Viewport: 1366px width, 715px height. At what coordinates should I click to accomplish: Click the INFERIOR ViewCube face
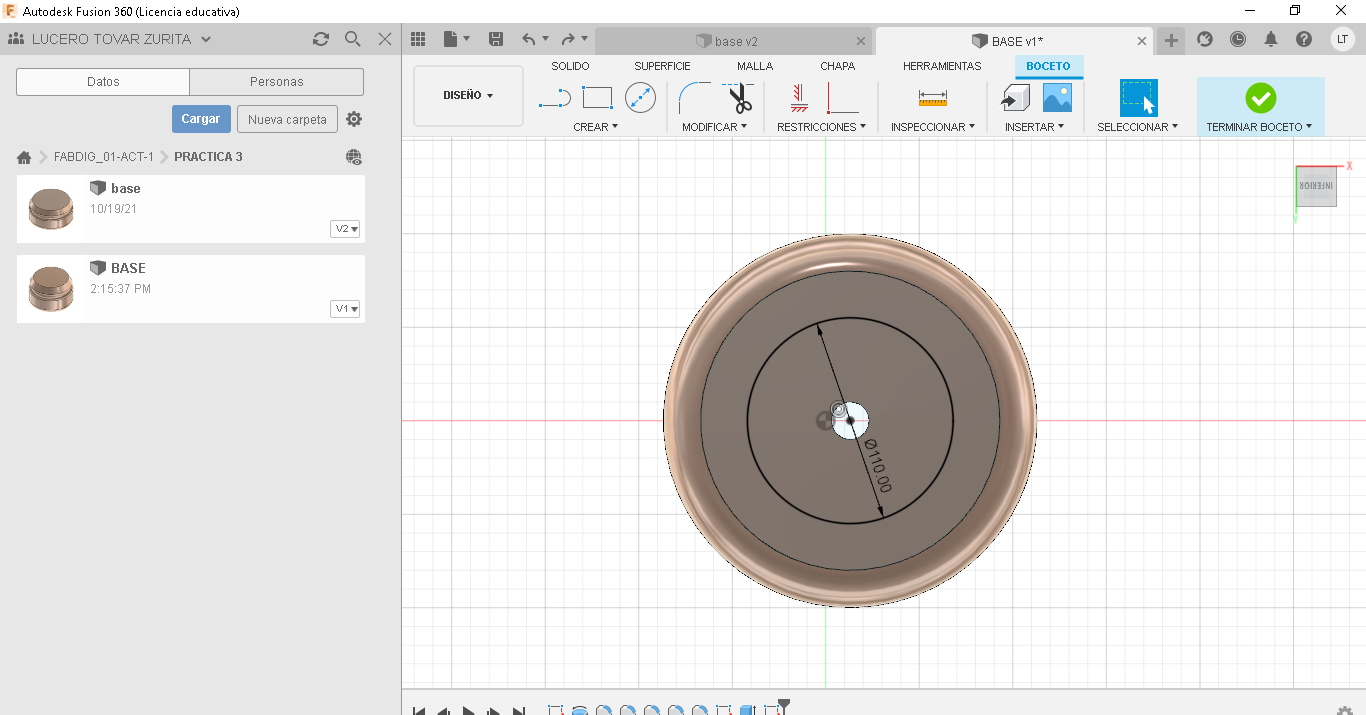click(x=1316, y=186)
